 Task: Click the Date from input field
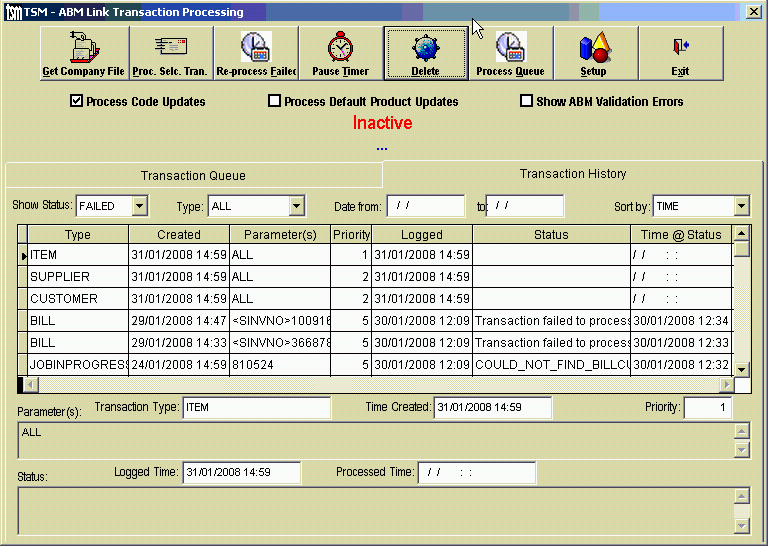tap(425, 206)
